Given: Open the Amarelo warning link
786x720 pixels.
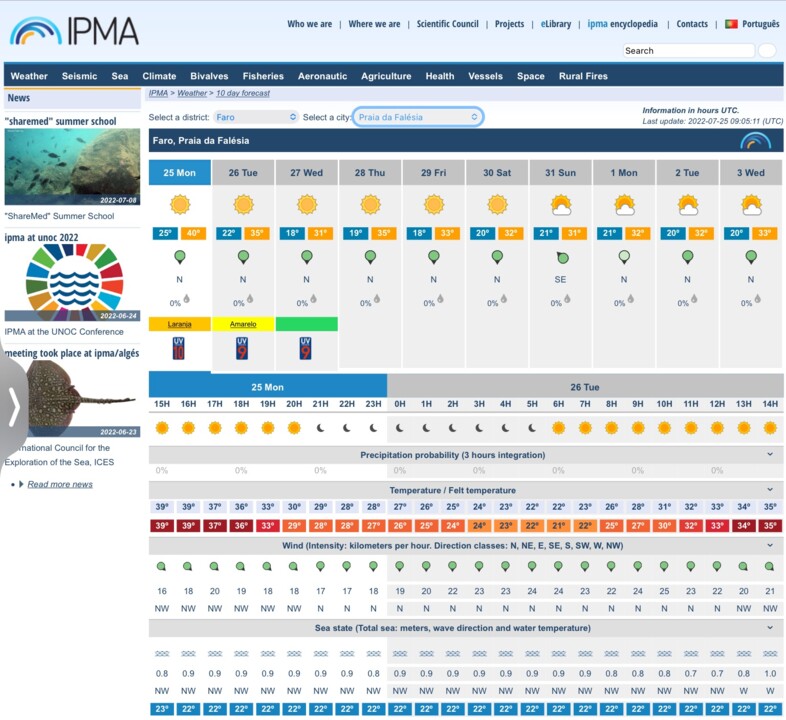Looking at the screenshot, I should click(x=243, y=324).
